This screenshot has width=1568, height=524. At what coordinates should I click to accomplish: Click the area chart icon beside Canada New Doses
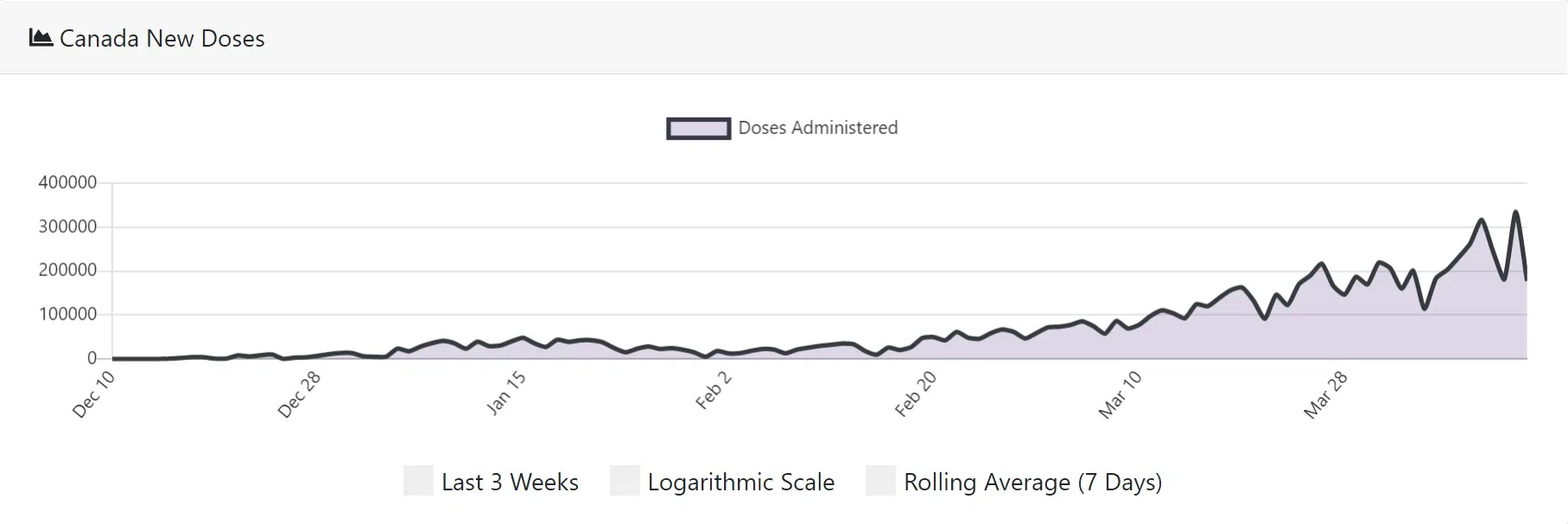click(x=41, y=38)
